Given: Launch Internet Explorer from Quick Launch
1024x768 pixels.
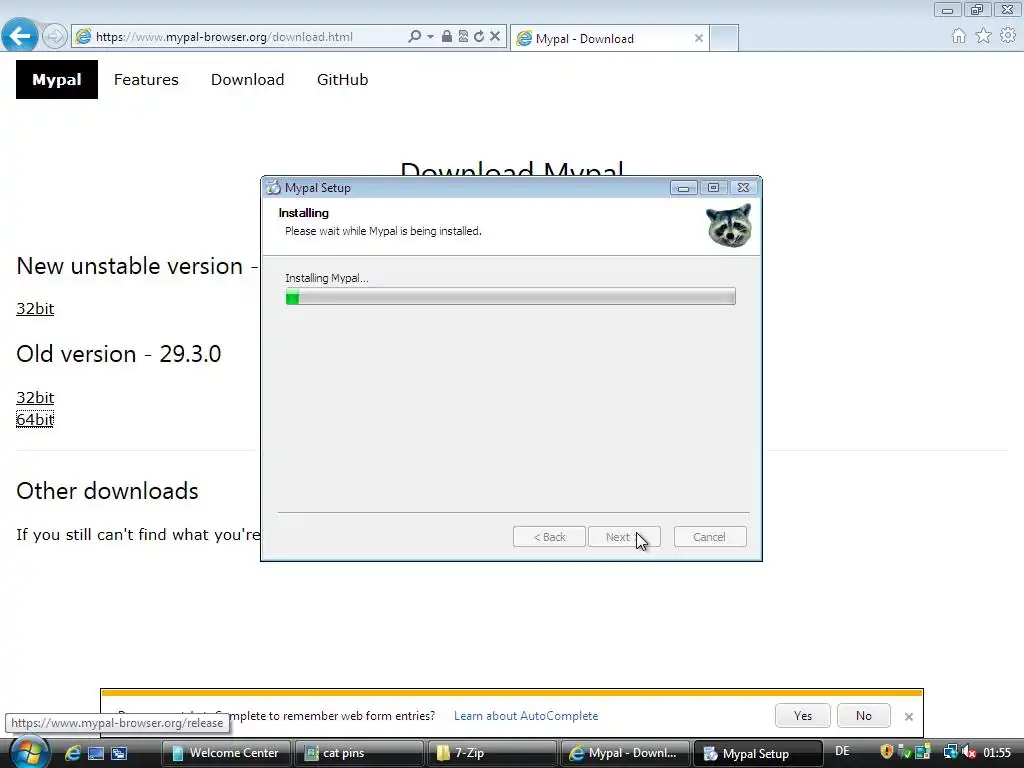Looking at the screenshot, I should point(72,753).
